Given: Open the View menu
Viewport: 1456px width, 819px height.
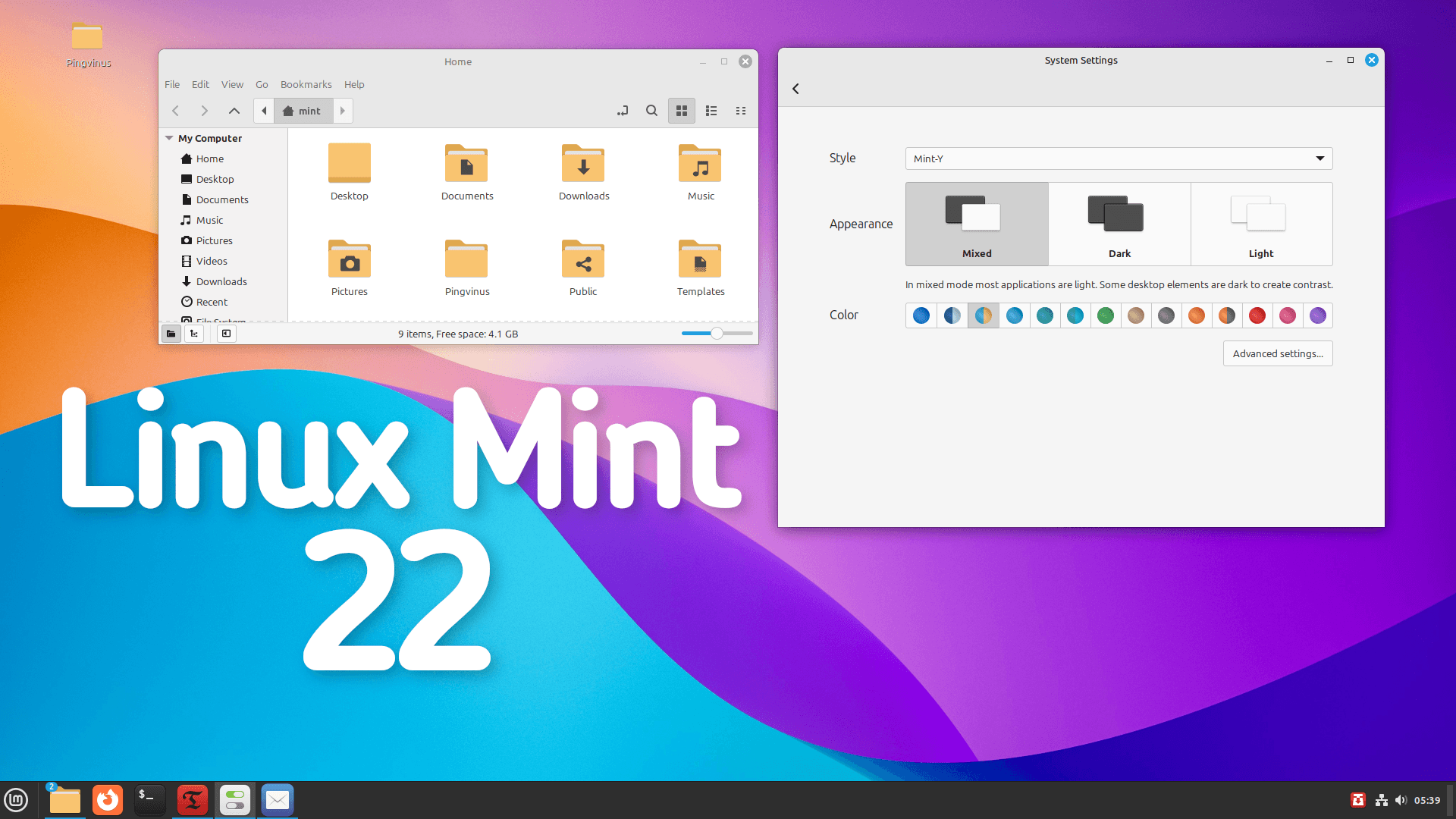Looking at the screenshot, I should coord(232,84).
